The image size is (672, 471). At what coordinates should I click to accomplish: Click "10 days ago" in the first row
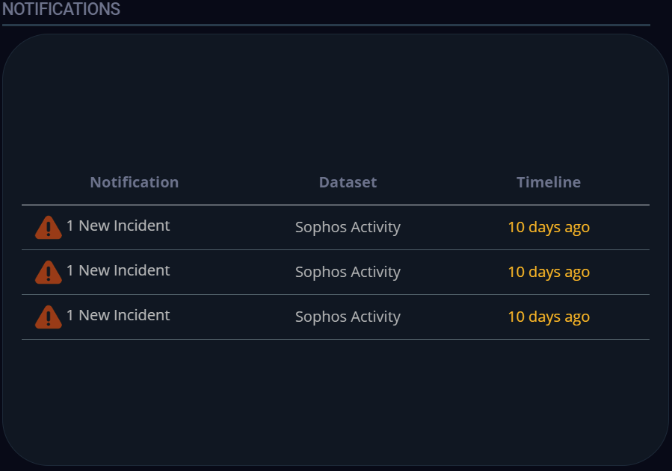coord(548,227)
